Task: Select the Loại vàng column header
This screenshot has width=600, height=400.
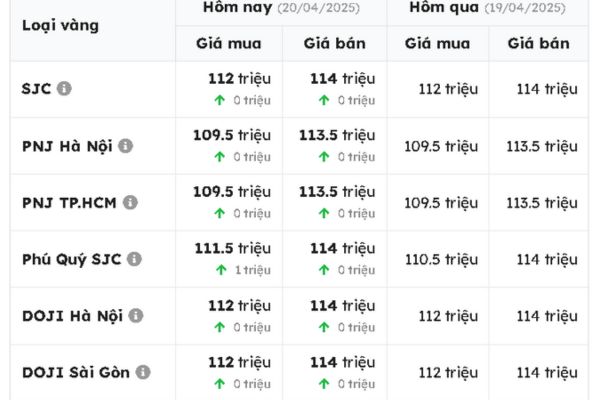Action: tap(61, 25)
